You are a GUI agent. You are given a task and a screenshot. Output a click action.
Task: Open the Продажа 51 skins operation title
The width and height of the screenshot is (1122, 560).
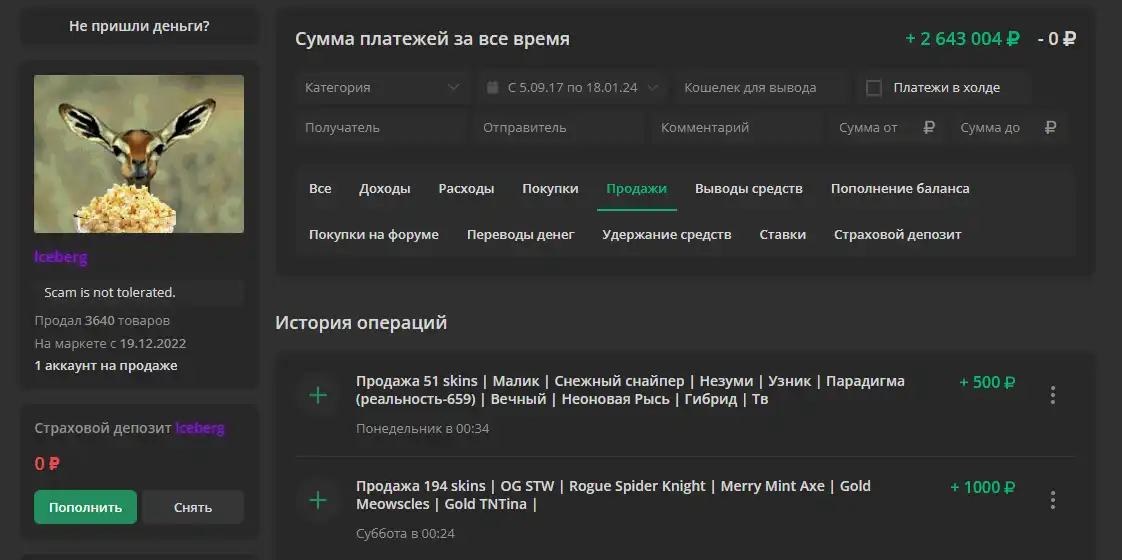click(630, 390)
